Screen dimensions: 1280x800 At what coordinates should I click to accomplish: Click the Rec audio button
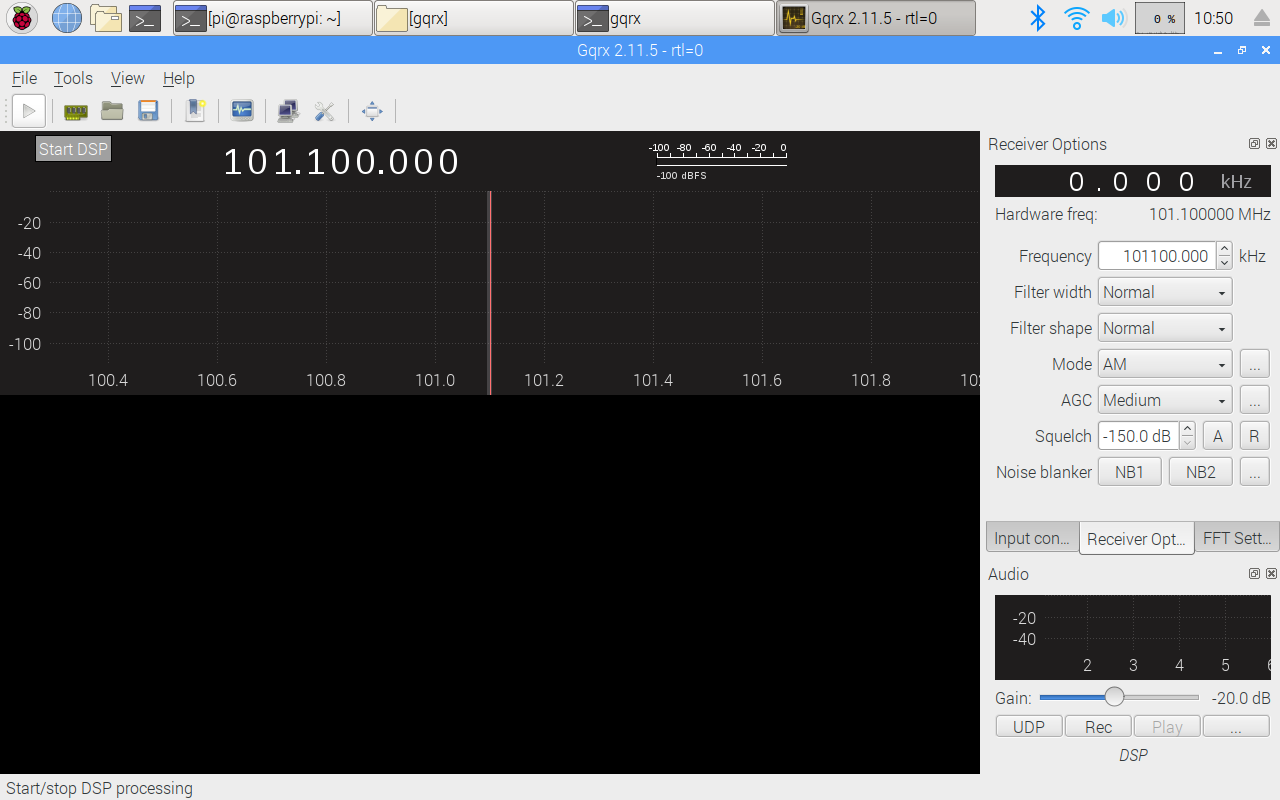click(1098, 727)
